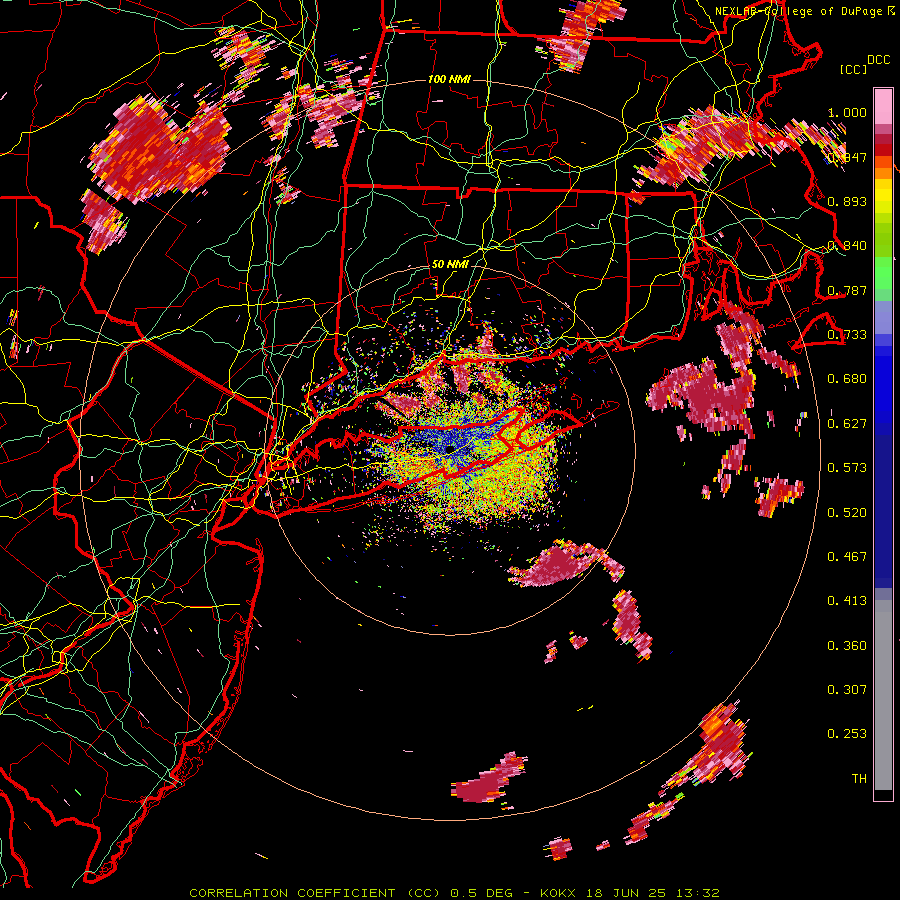Select the 0.840 legend value
This screenshot has height=900, width=900.
(847, 246)
